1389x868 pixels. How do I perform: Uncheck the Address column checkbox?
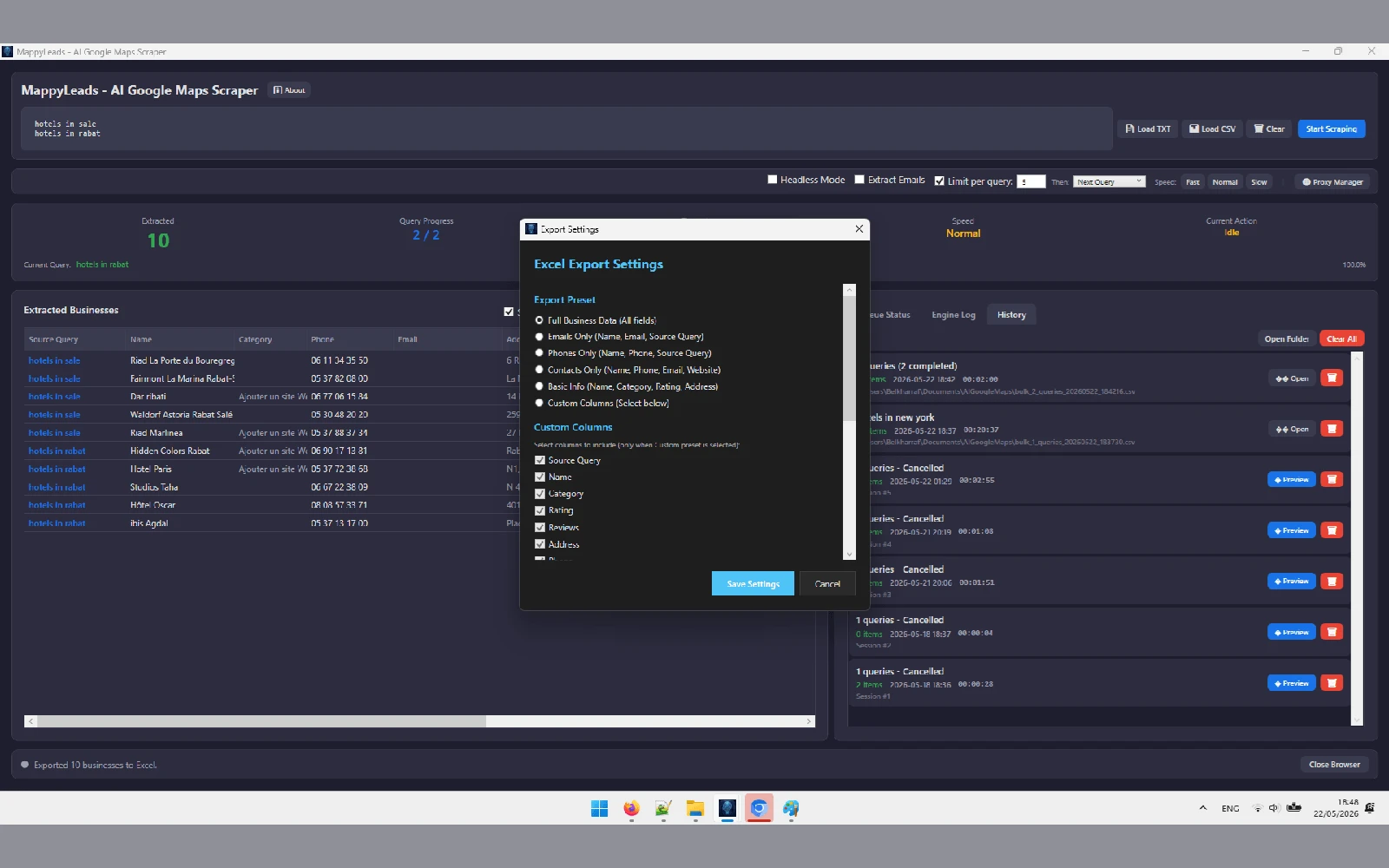pyautogui.click(x=540, y=544)
